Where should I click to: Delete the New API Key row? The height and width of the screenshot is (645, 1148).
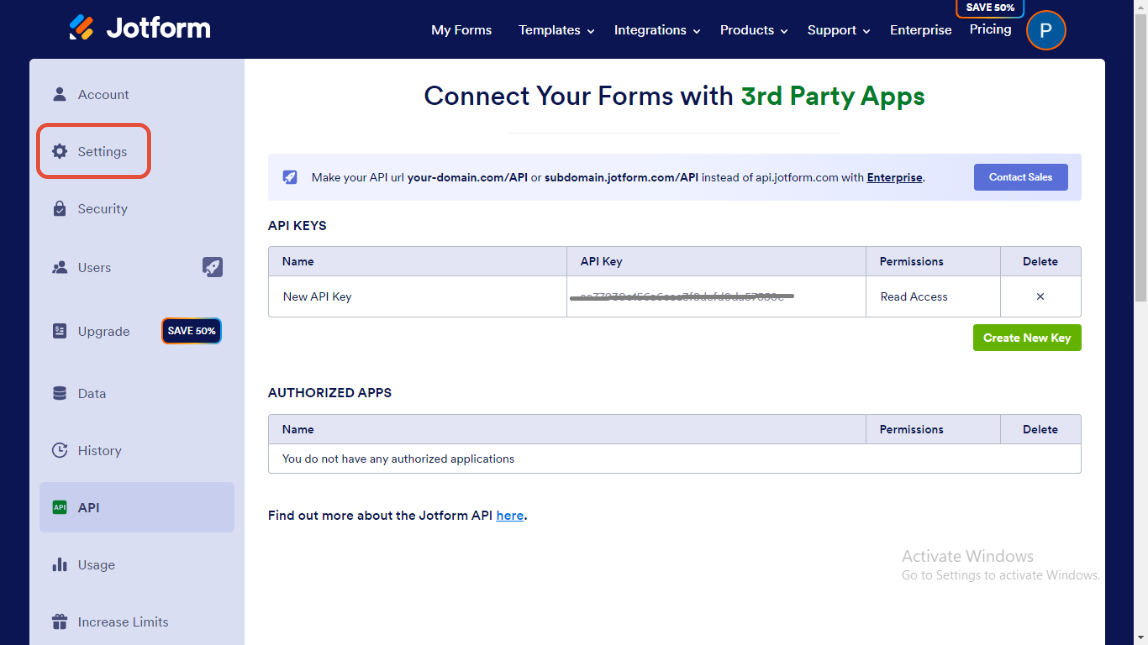click(1040, 297)
